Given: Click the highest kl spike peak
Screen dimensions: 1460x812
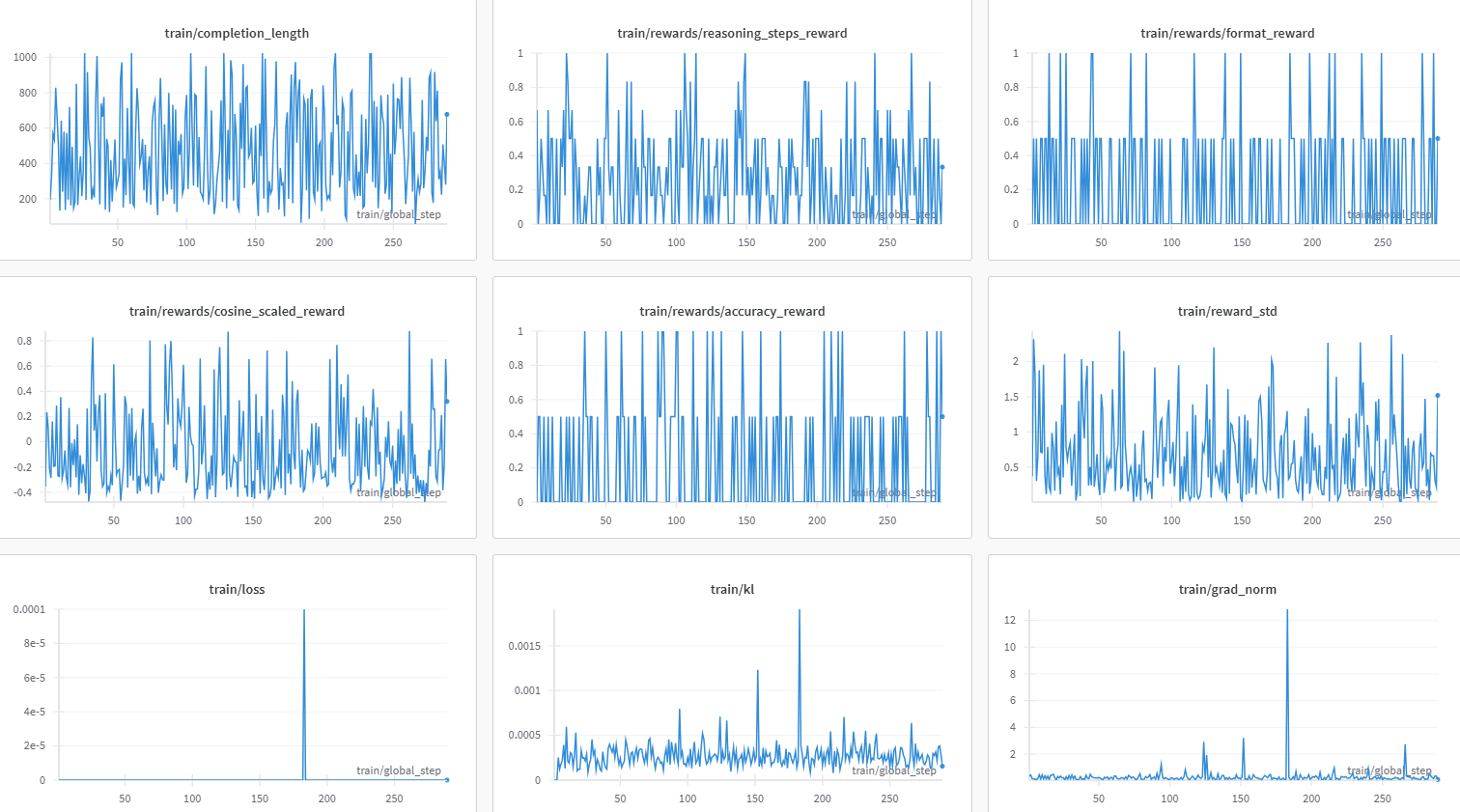Looking at the screenshot, I should pos(800,611).
